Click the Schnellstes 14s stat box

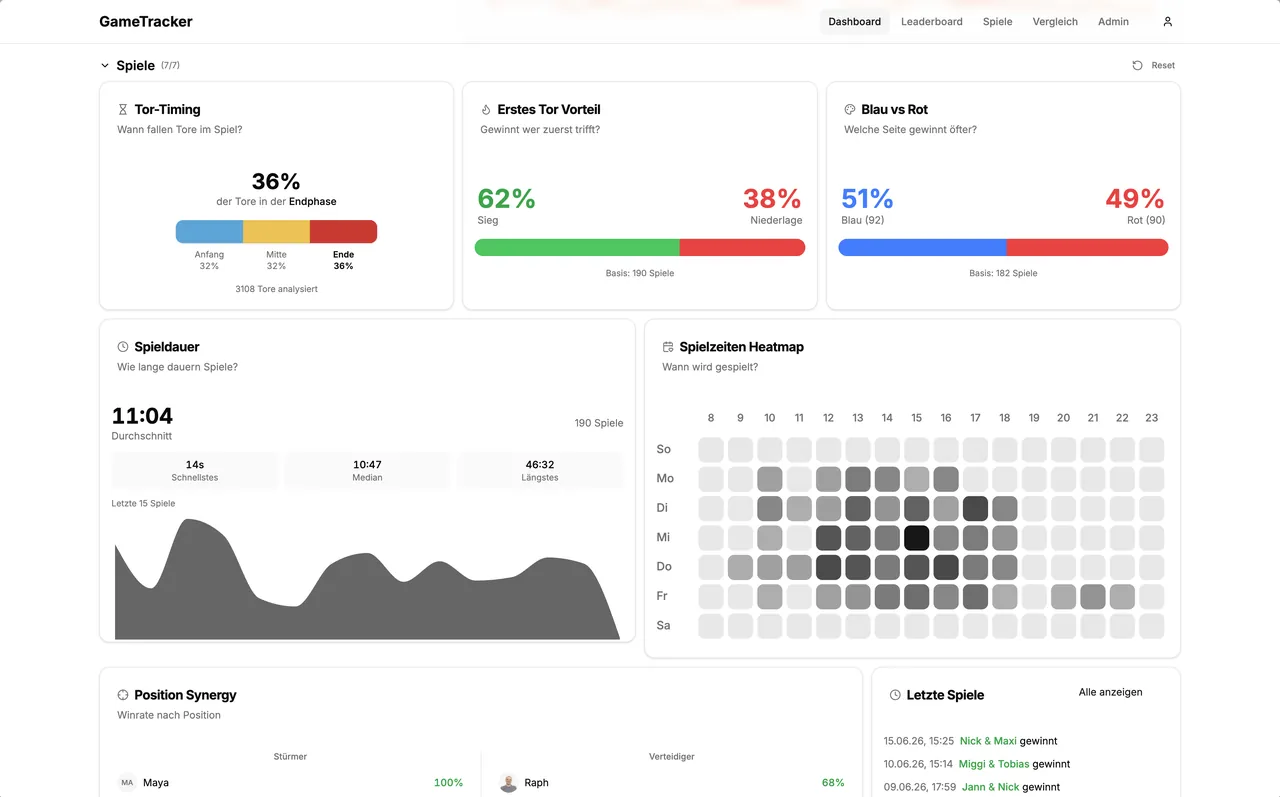(195, 470)
